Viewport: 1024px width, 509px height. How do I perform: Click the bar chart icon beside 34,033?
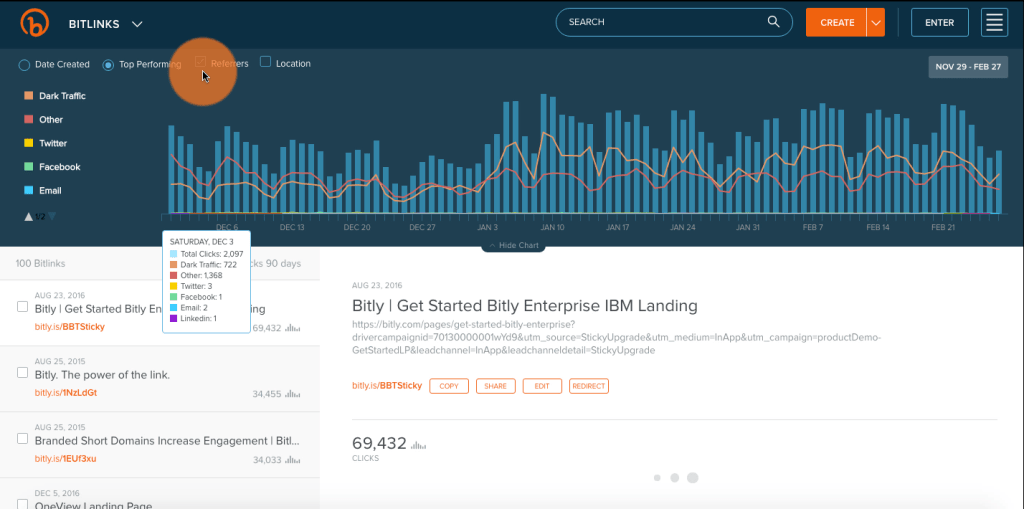(x=292, y=460)
